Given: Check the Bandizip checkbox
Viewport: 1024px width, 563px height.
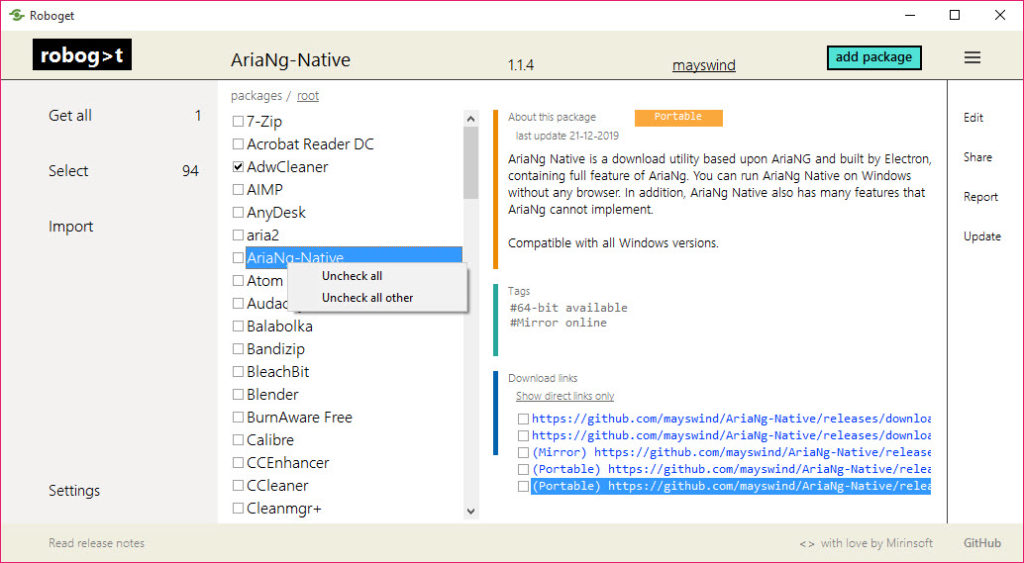Looking at the screenshot, I should (238, 349).
